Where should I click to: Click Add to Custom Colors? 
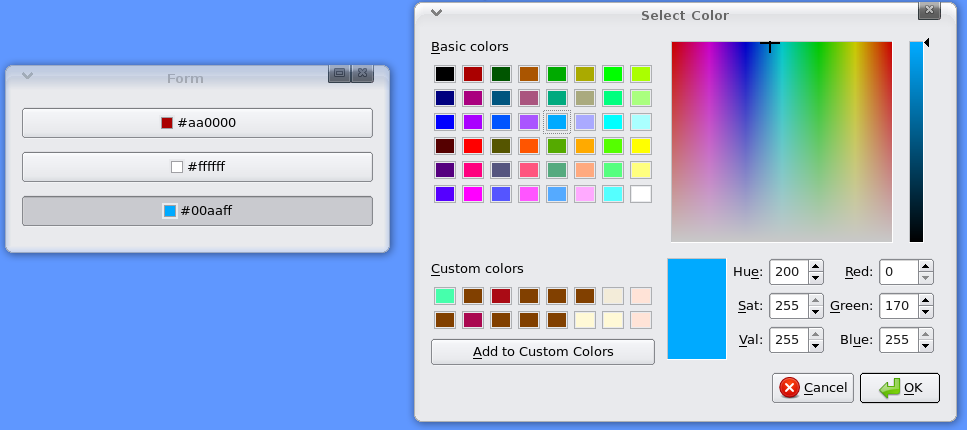pyautogui.click(x=543, y=352)
